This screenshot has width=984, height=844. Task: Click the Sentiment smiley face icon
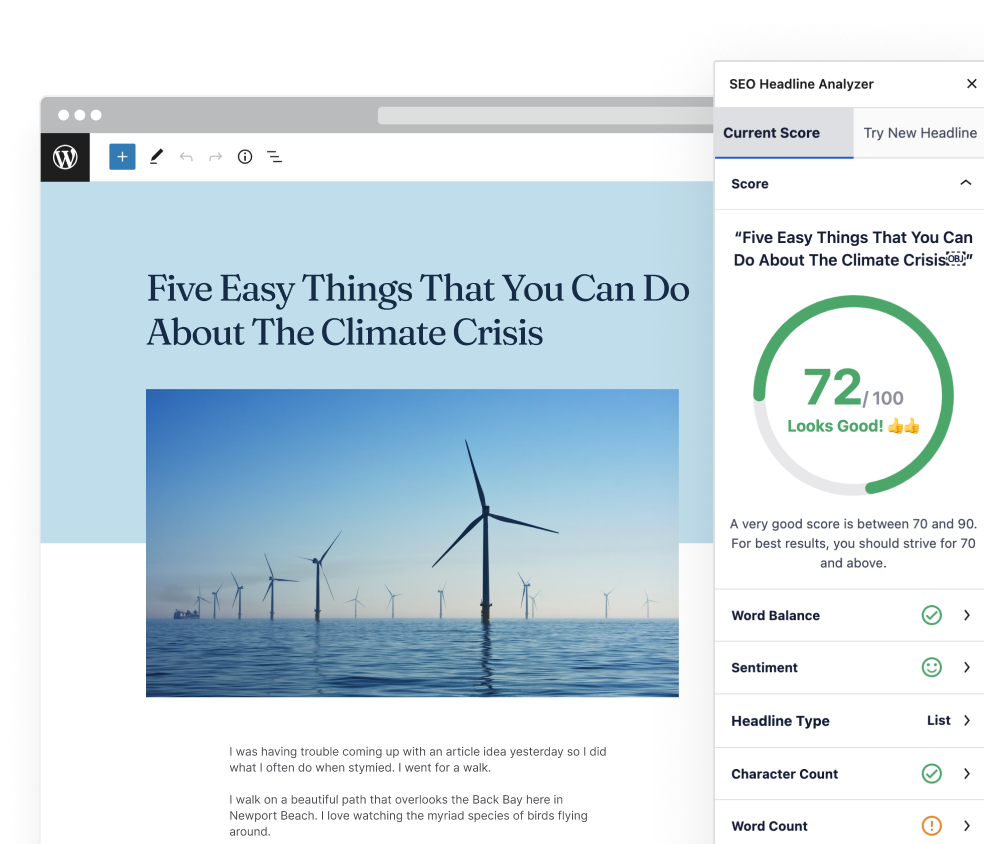tap(931, 667)
